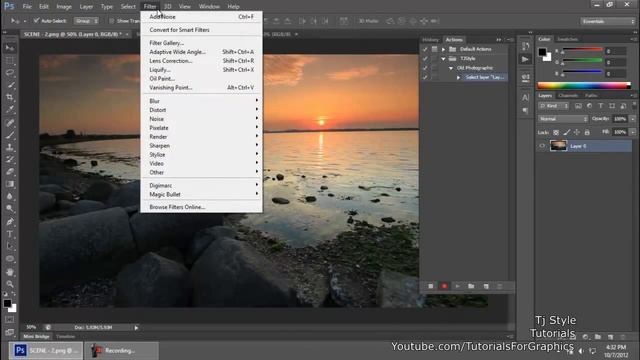The width and height of the screenshot is (640, 360).
Task: Select the Clone Stamp tool
Action: [10, 147]
